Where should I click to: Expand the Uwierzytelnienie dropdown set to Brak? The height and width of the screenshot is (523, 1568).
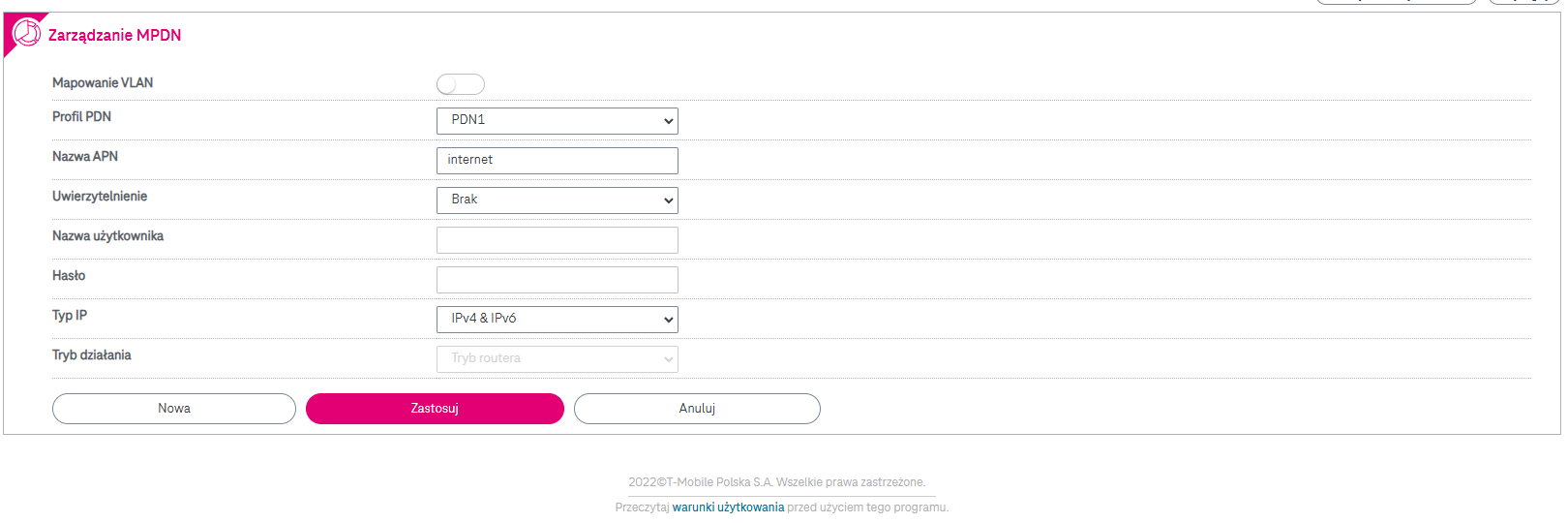tap(558, 200)
